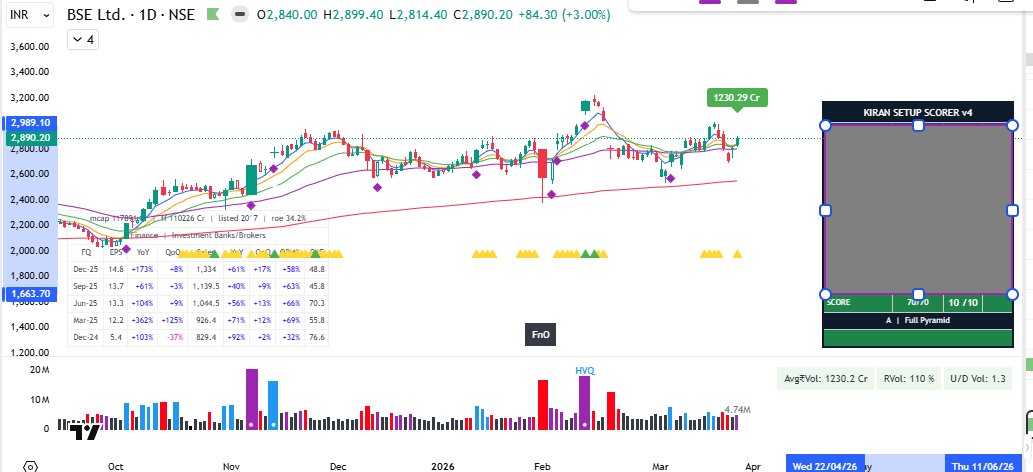The width and height of the screenshot is (1033, 472).
Task: Click the Jun-25 quarter cell
Action: coord(86,303)
